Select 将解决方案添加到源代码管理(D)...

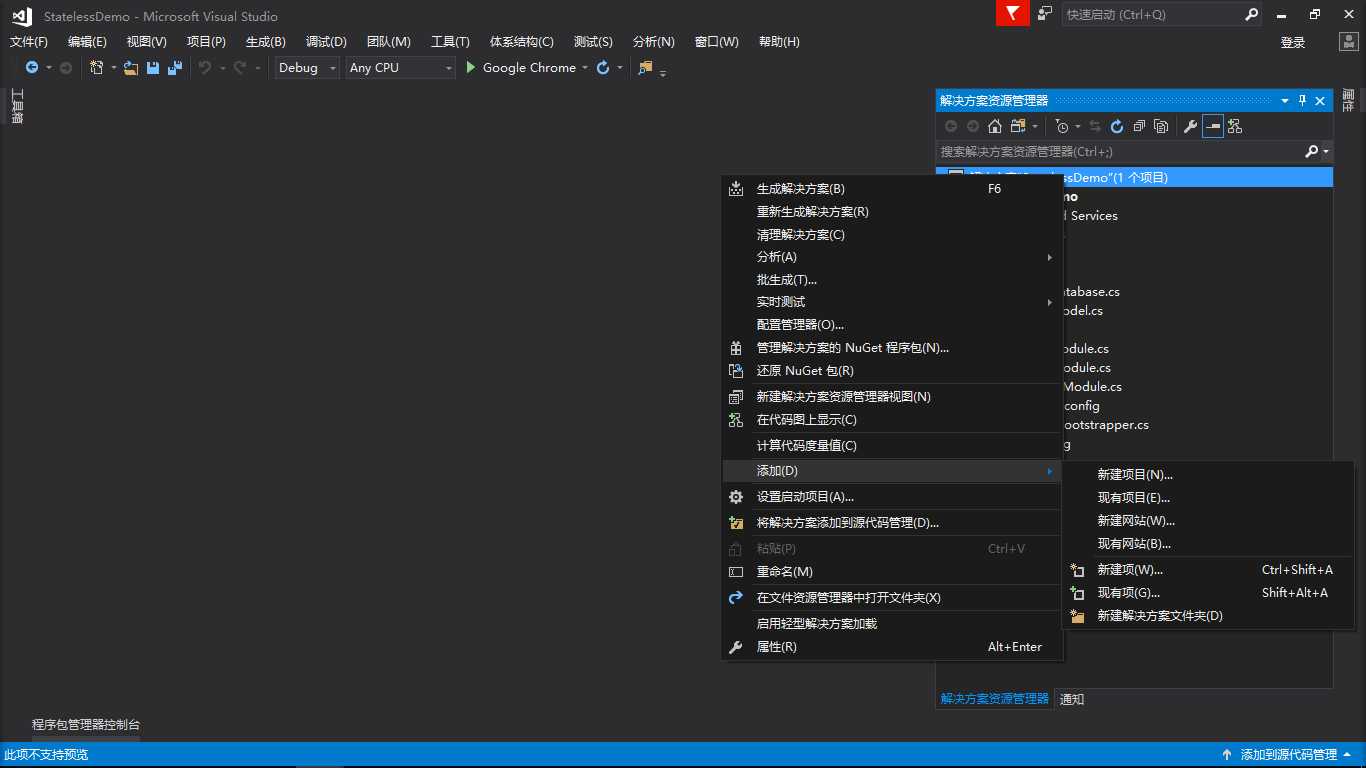(x=892, y=523)
